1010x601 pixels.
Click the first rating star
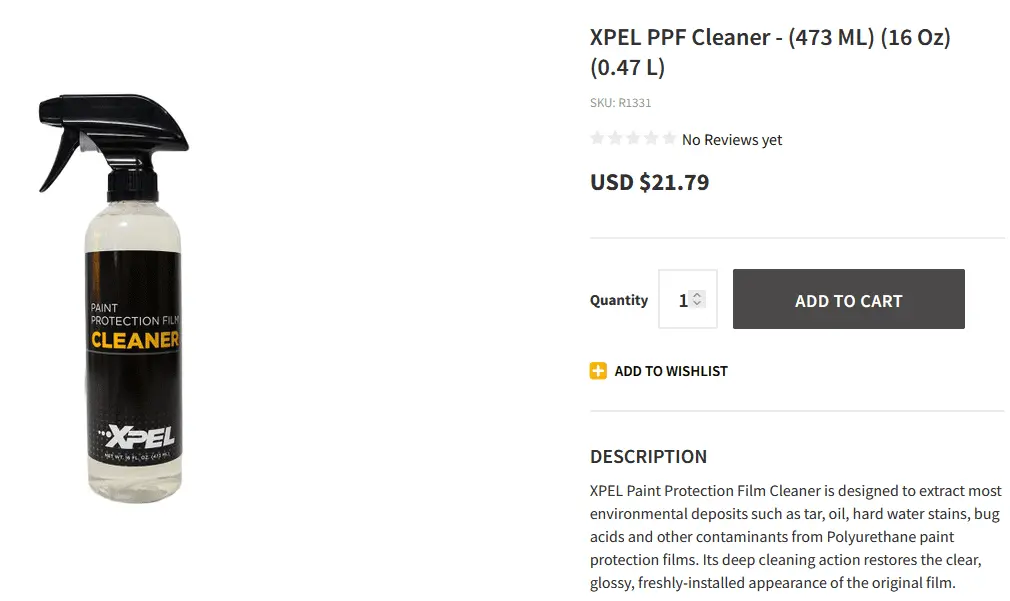click(598, 139)
